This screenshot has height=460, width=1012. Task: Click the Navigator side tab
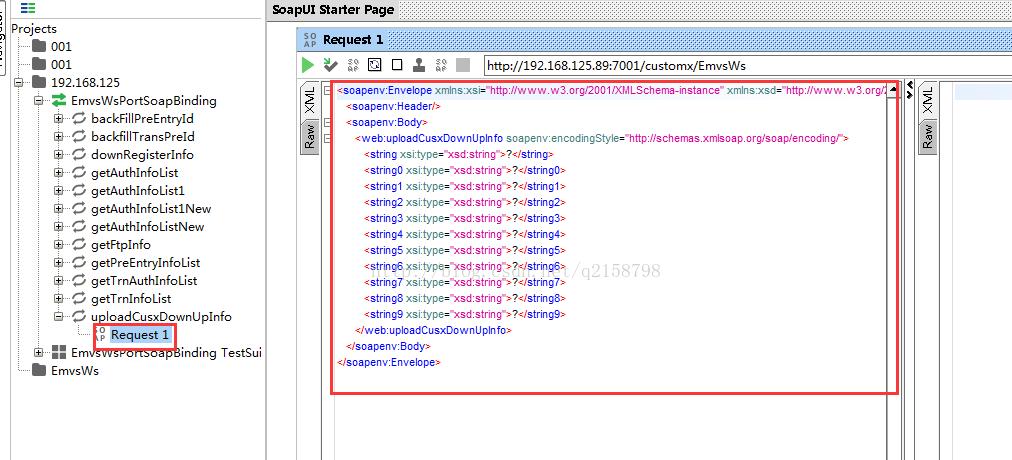(3, 39)
